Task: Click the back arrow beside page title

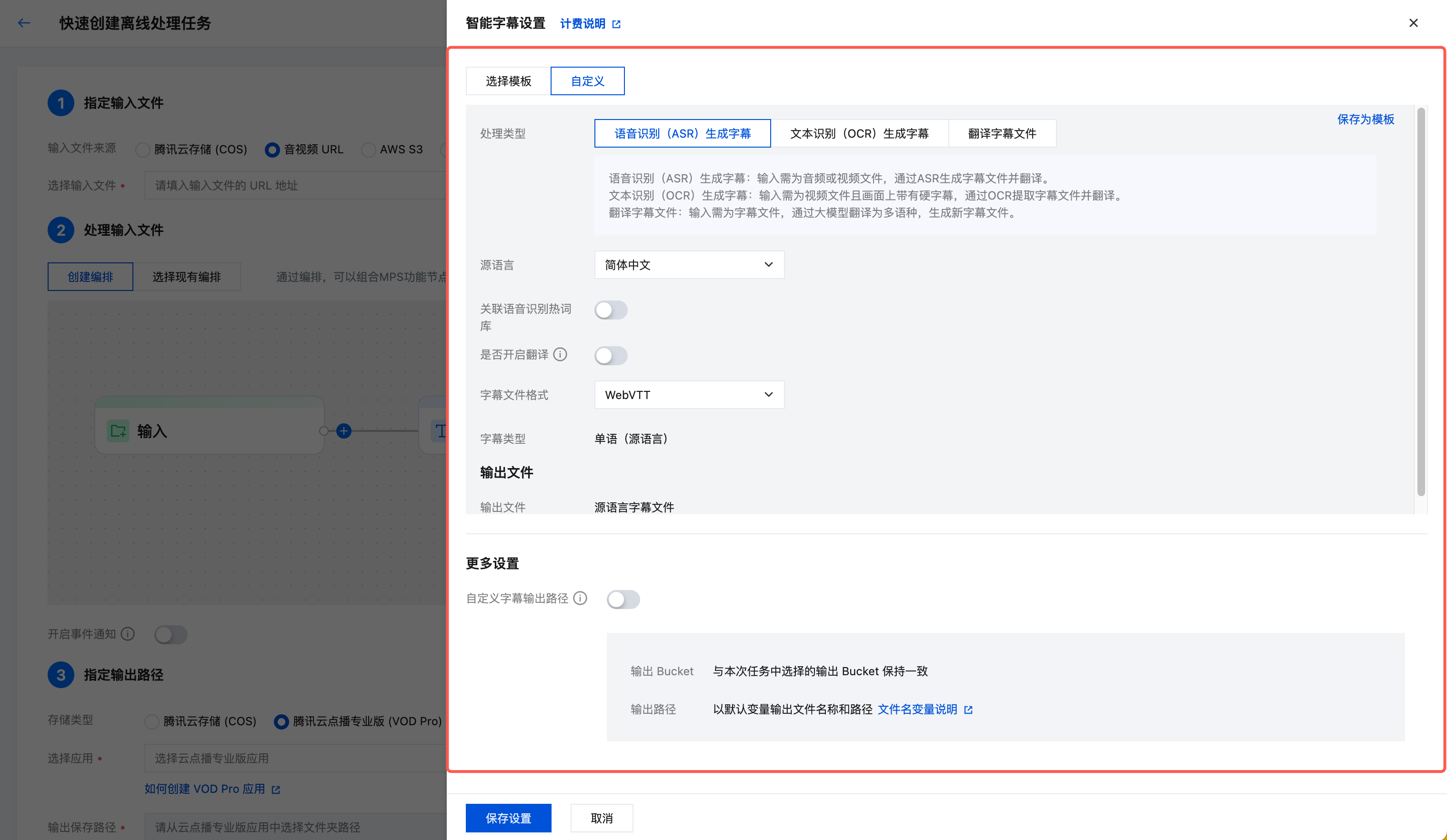Action: tap(23, 23)
